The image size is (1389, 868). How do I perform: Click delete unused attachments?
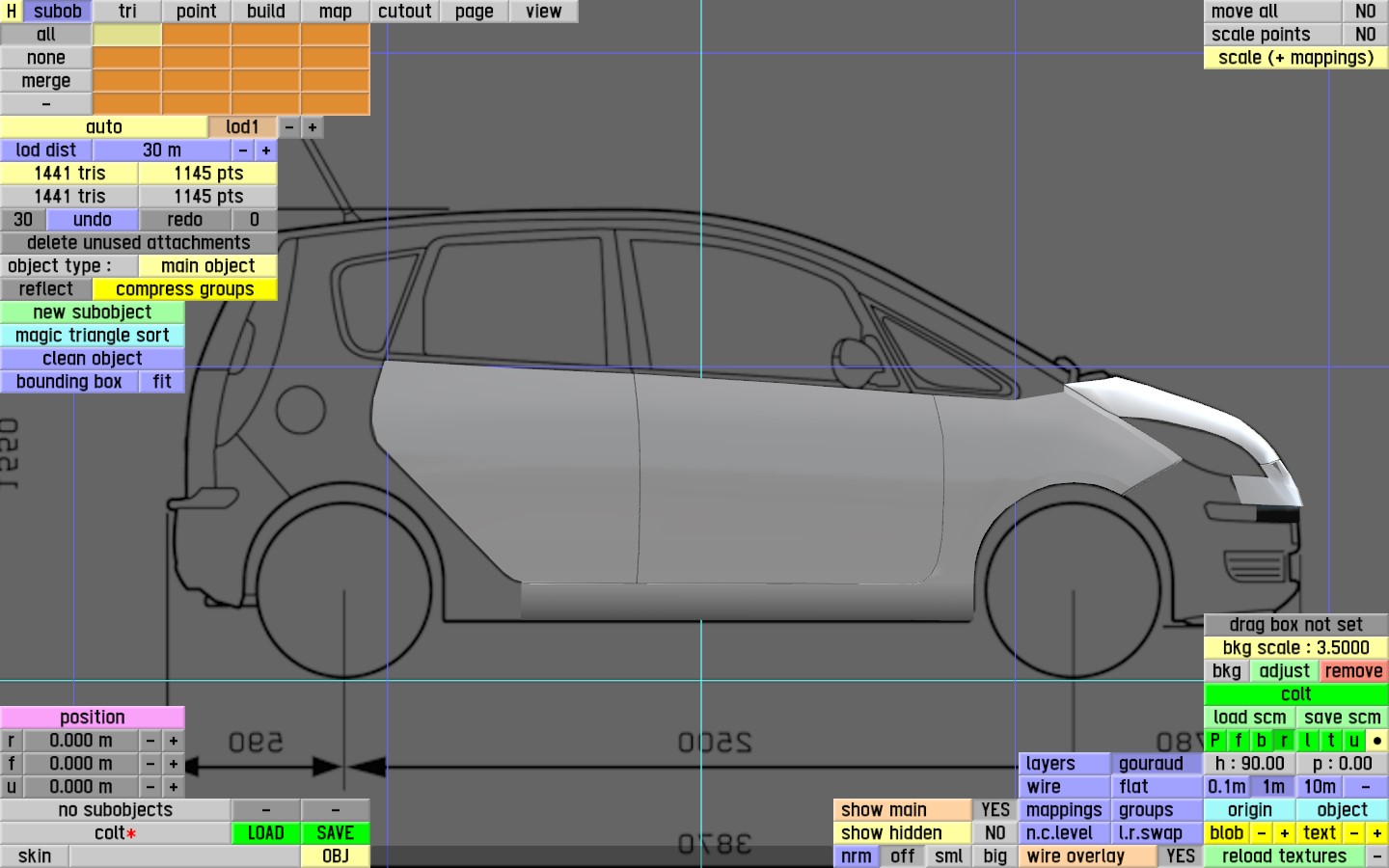139,243
